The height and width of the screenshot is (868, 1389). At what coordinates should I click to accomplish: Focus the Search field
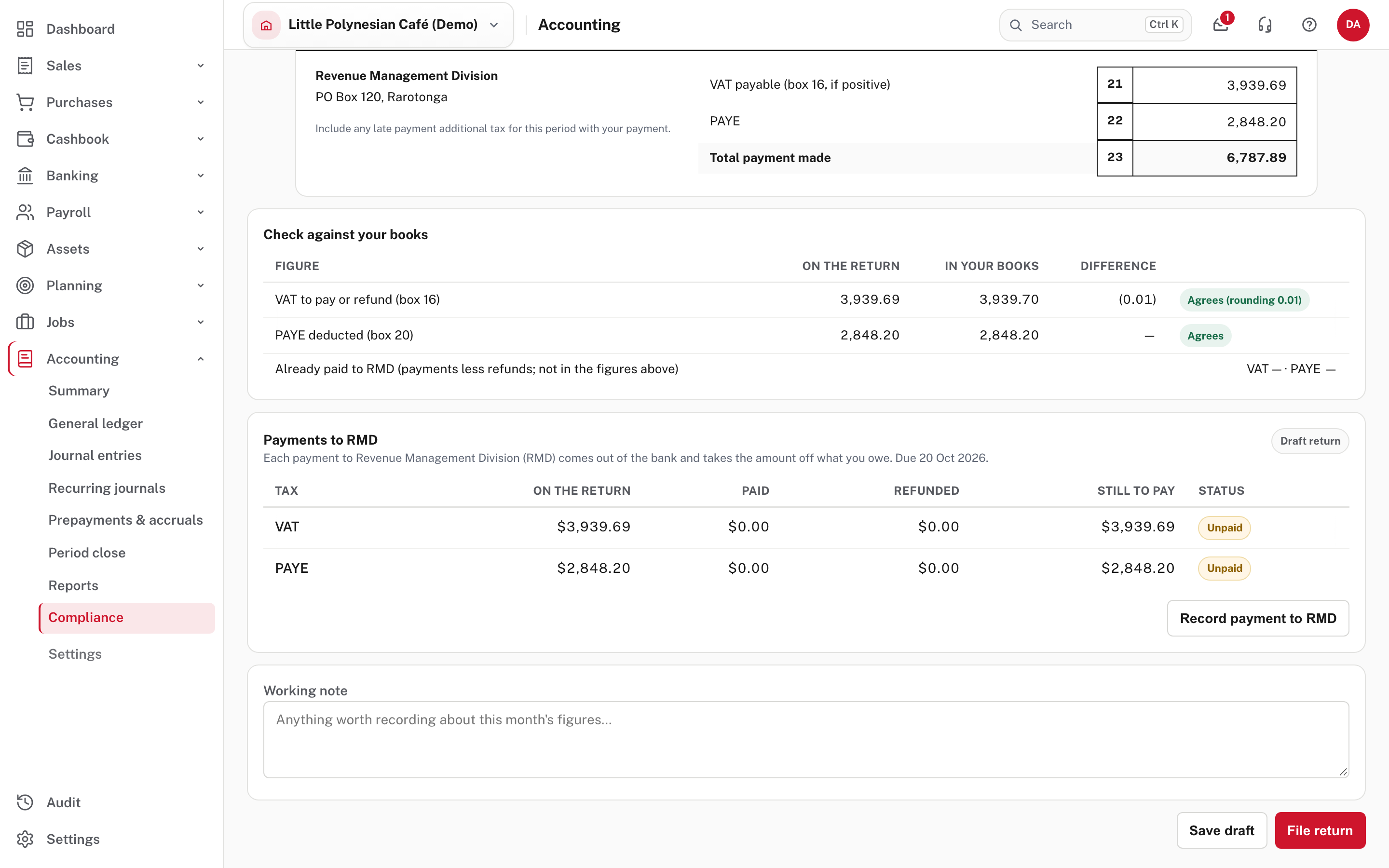1095,25
